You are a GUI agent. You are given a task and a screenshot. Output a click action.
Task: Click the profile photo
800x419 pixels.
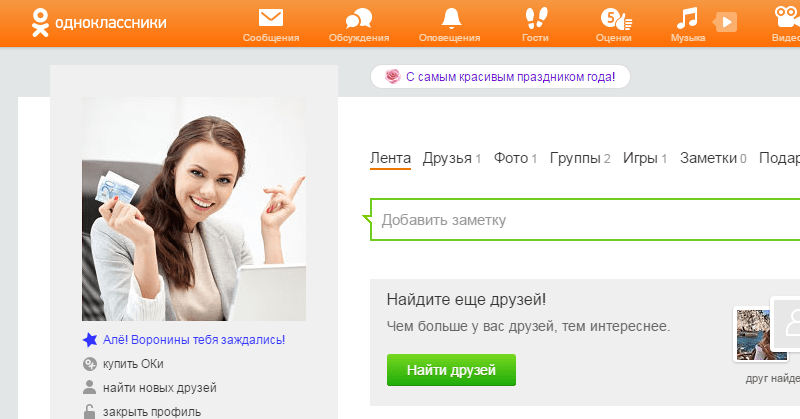(194, 208)
